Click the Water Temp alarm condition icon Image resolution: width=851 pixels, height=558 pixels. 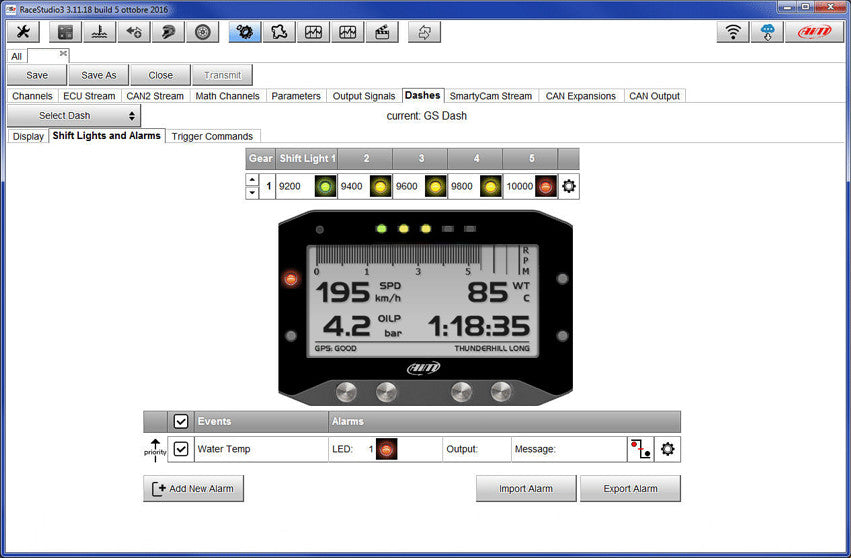click(640, 449)
